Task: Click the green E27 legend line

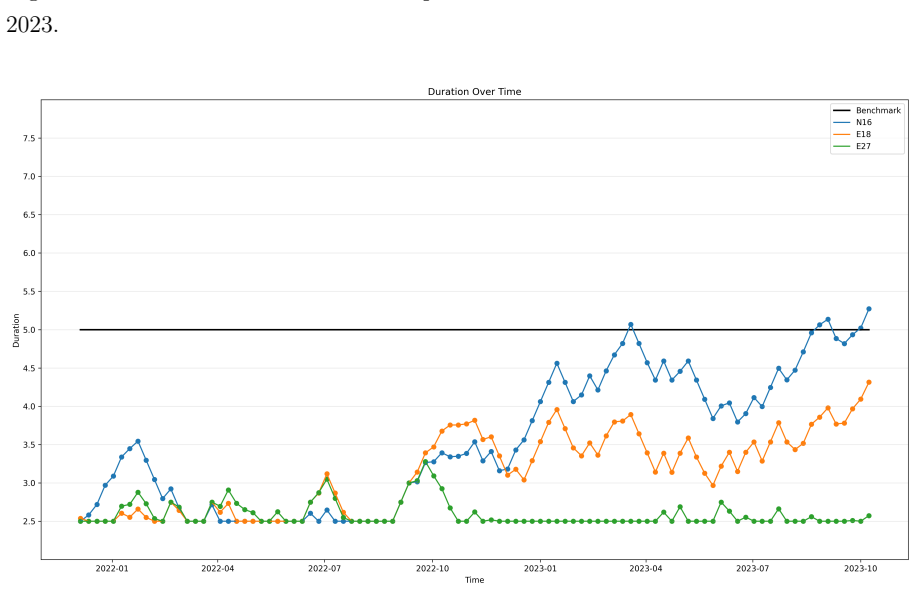Action: pyautogui.click(x=841, y=146)
